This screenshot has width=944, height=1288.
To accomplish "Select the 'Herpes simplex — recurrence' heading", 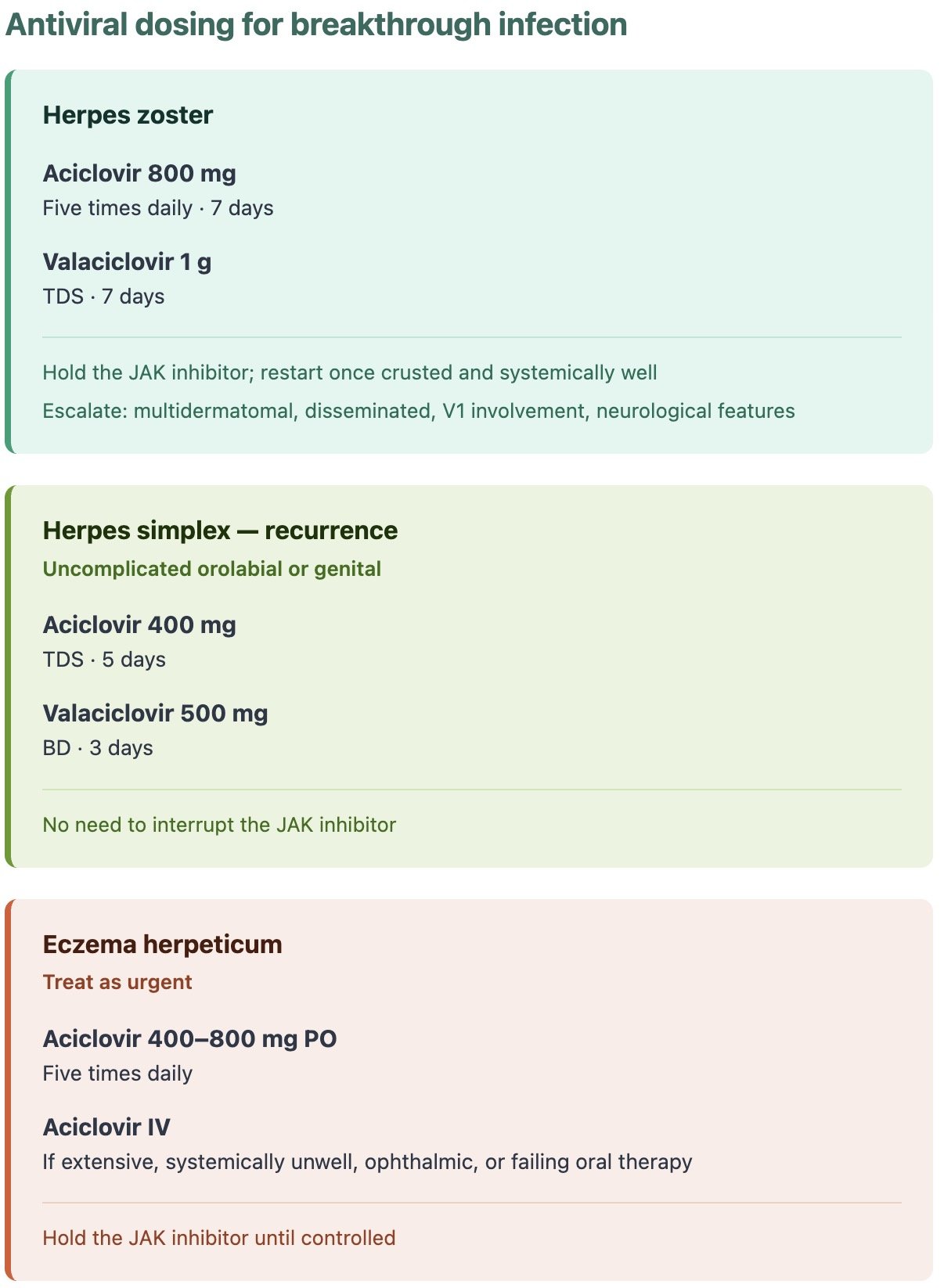I will [x=220, y=531].
